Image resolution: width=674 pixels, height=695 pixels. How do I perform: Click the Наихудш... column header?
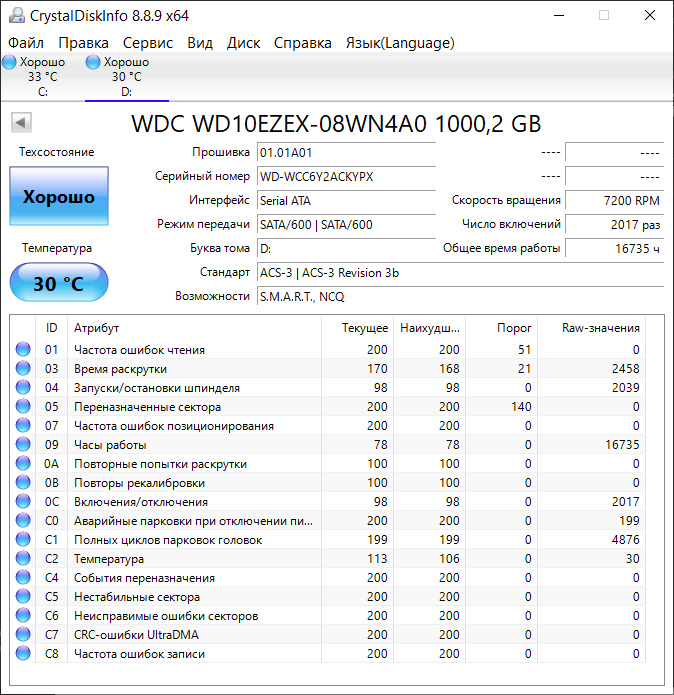pyautogui.click(x=429, y=328)
